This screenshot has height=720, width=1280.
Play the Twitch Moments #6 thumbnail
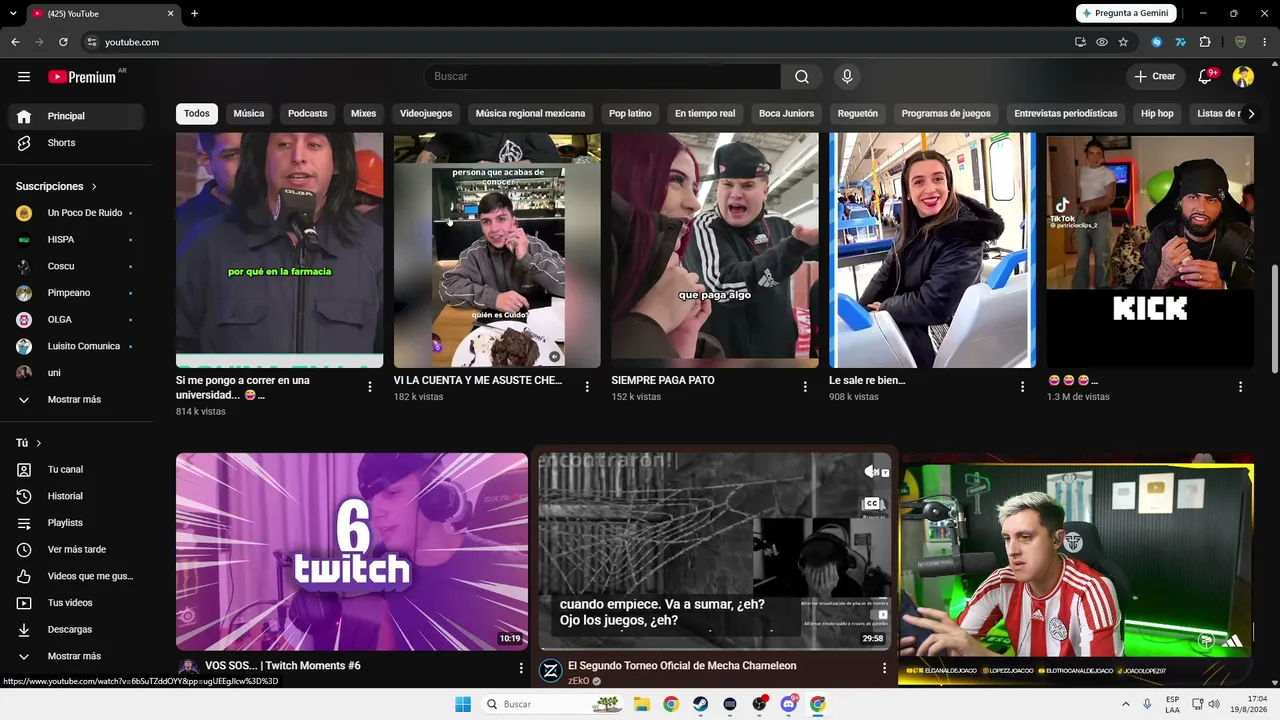coord(352,551)
